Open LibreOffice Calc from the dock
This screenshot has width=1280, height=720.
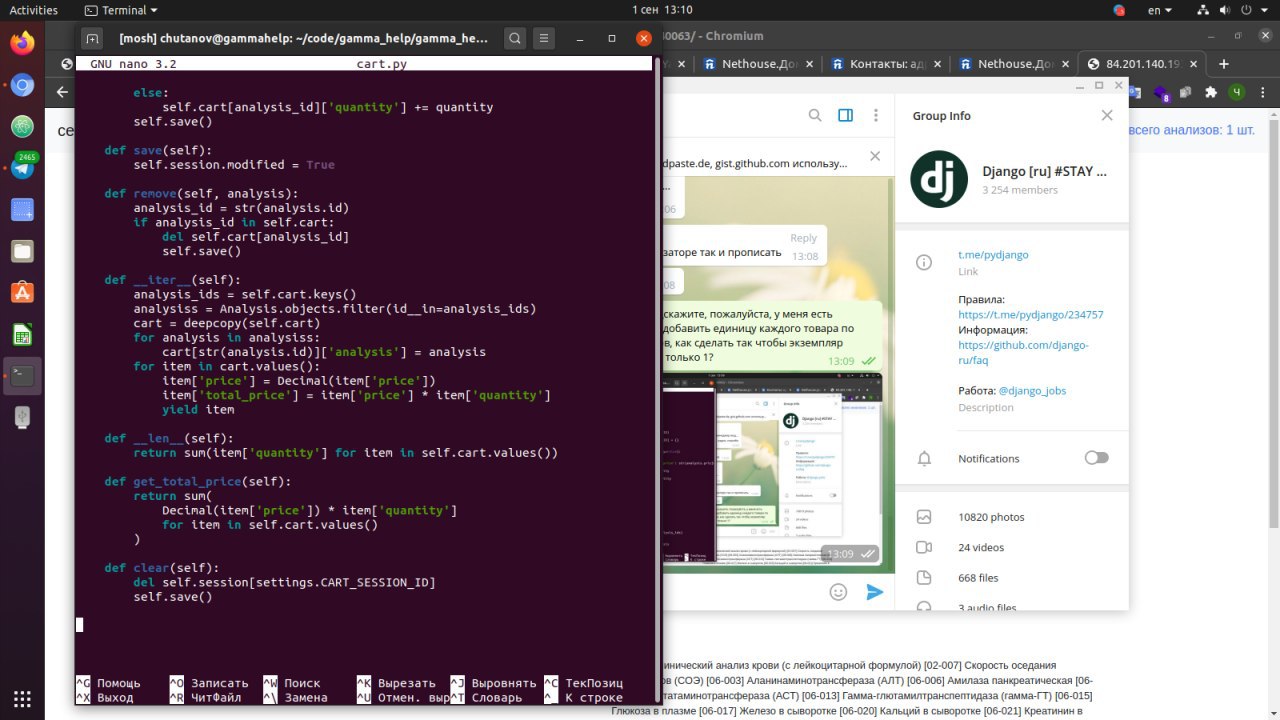coord(22,334)
